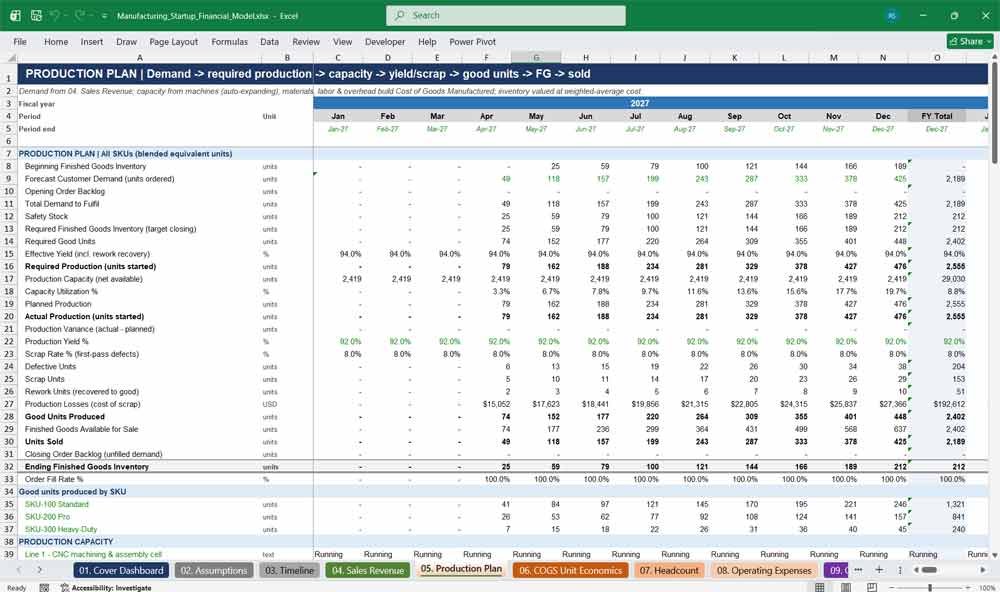
Task: Select SKU-100 Standard label cell
Action: coord(139,504)
